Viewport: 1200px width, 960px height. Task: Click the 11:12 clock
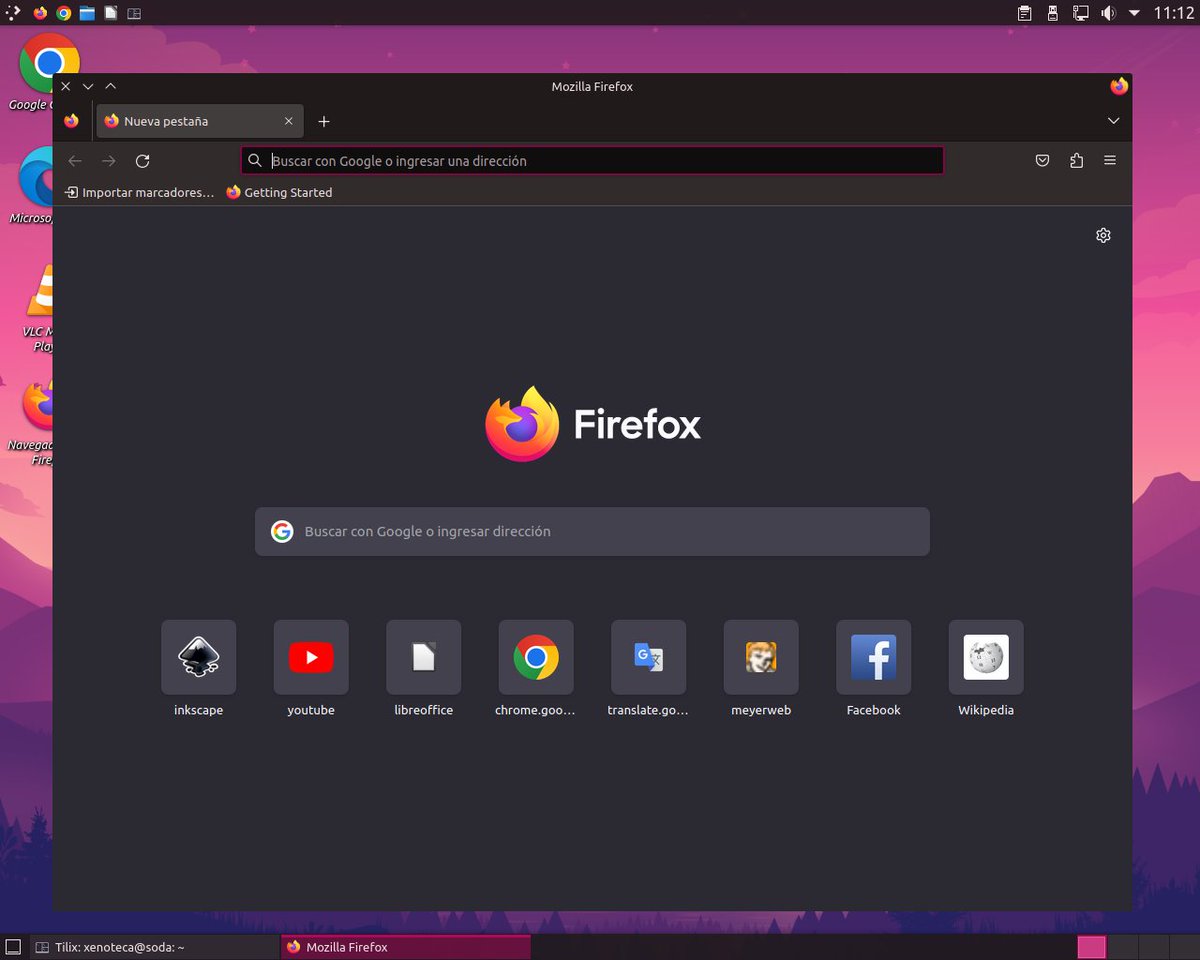1173,13
